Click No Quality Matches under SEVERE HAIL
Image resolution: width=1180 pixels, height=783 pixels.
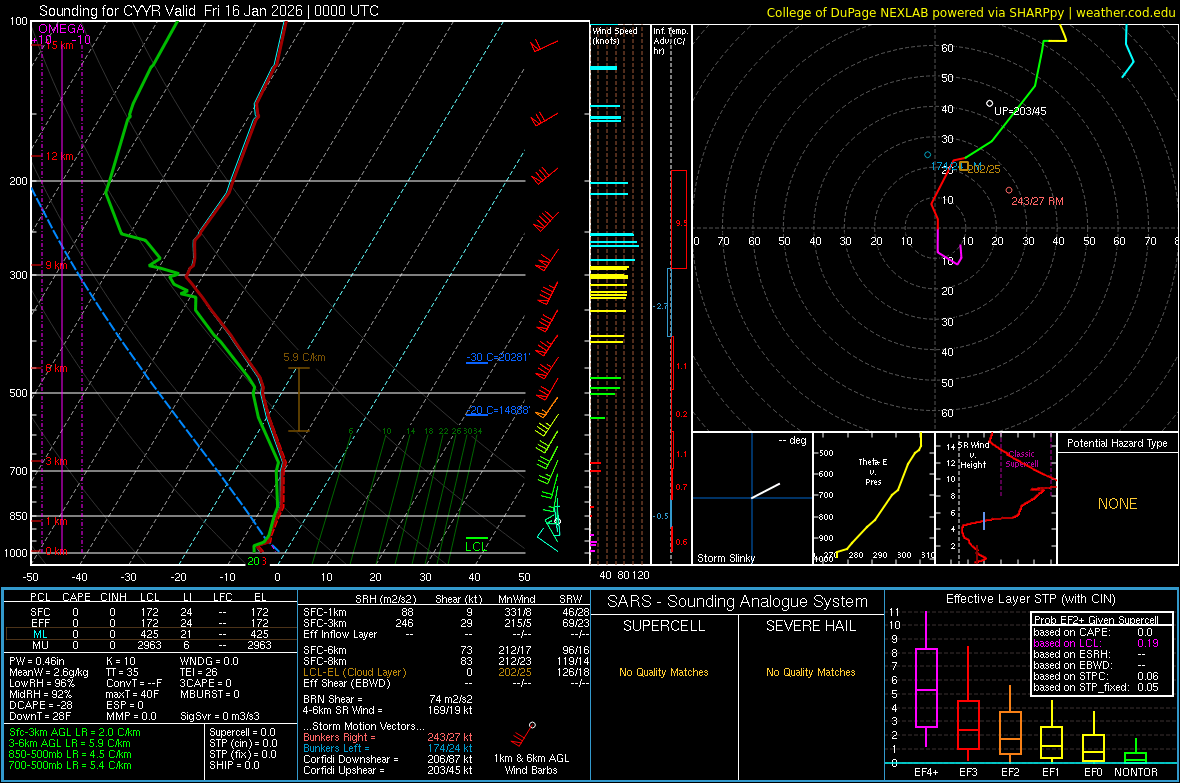coord(810,672)
